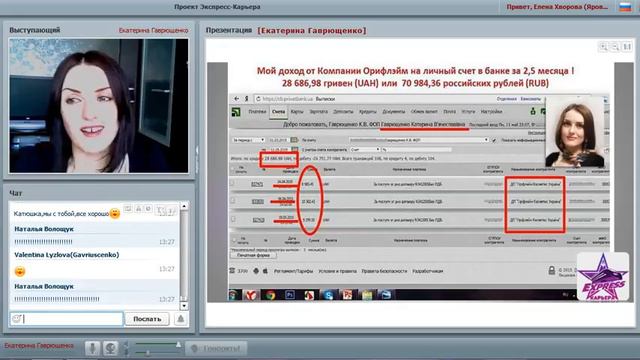Image resolution: width=640 pixels, height=360 pixels.
Task: Click the reload icon in the slide's address bar
Action: click(x=258, y=99)
